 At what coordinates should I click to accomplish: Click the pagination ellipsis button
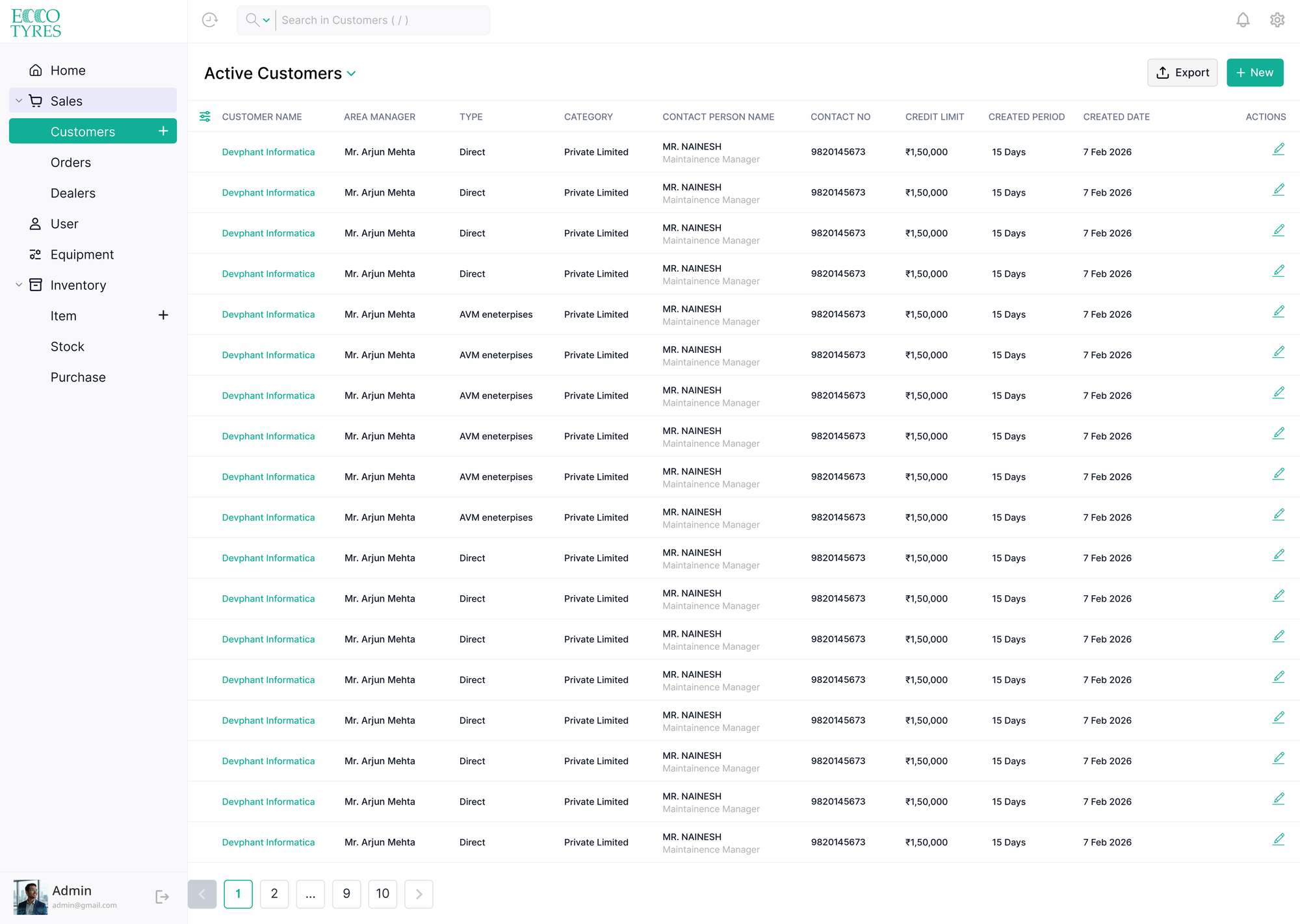[311, 894]
